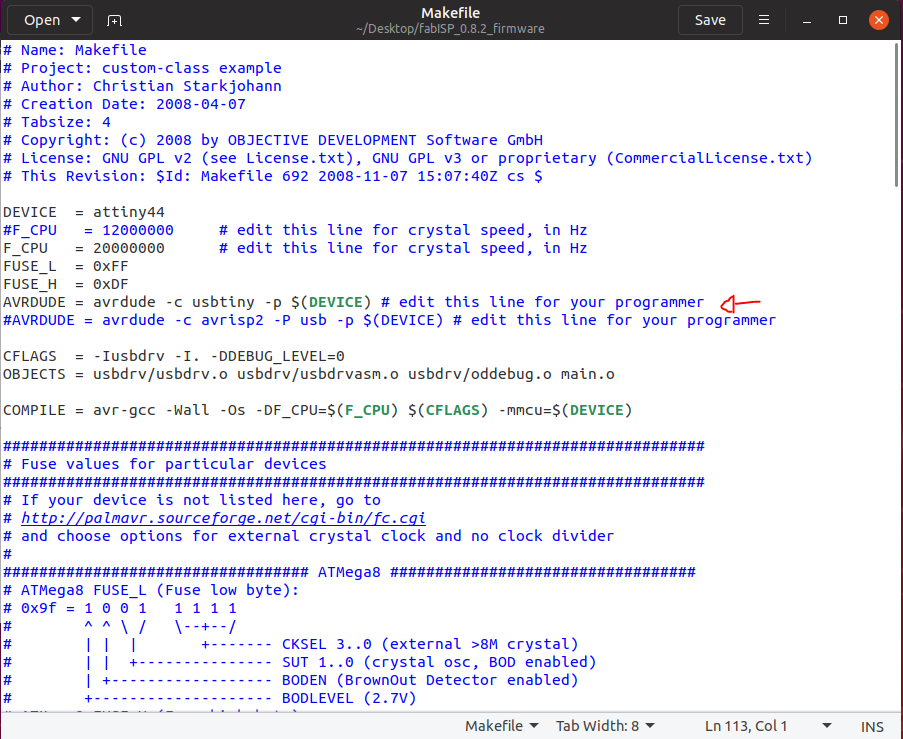
Task: Expand recent files arrow next to Open
Action: (76, 20)
